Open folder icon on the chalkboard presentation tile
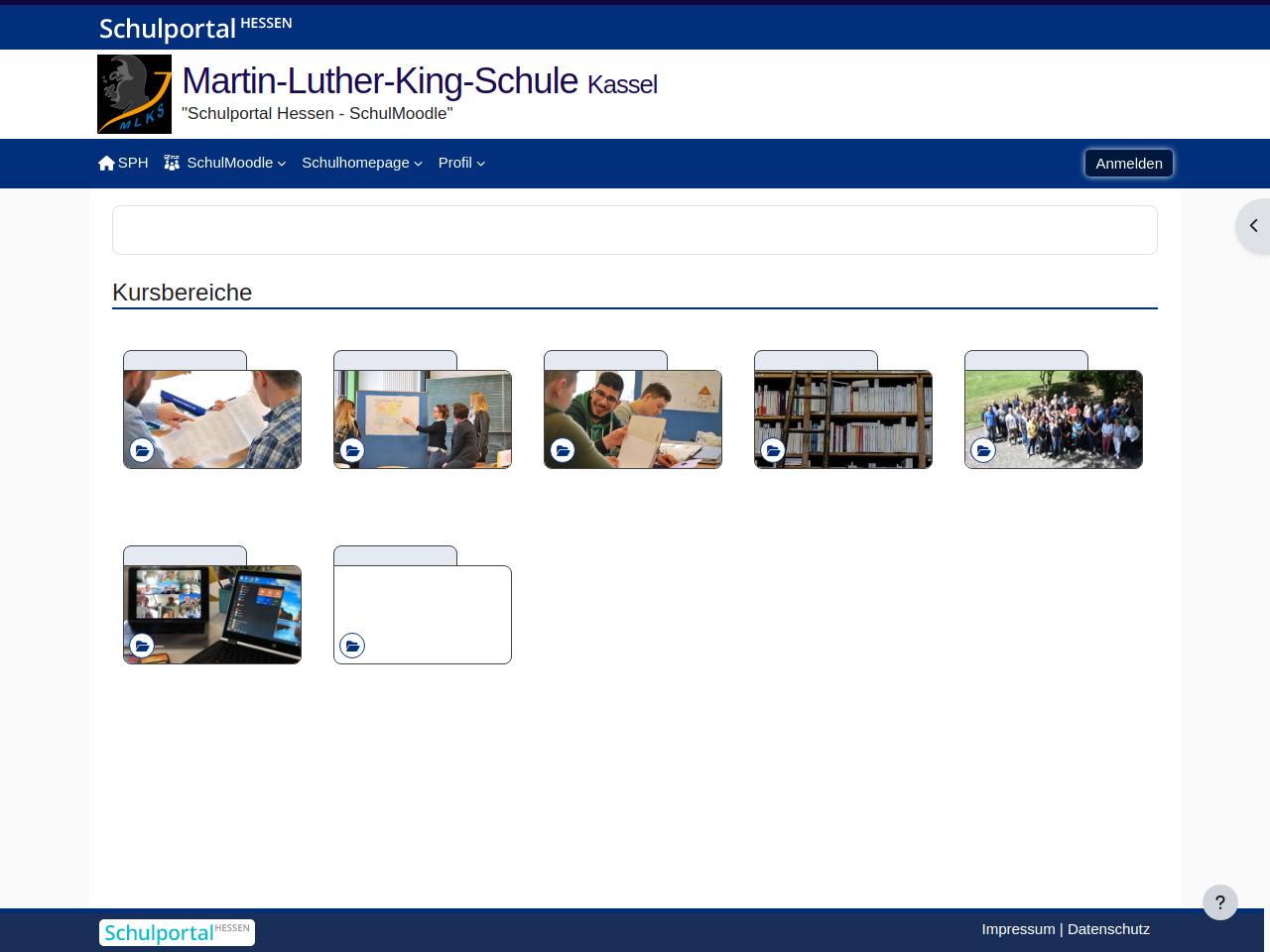The width and height of the screenshot is (1270, 952). [x=352, y=450]
